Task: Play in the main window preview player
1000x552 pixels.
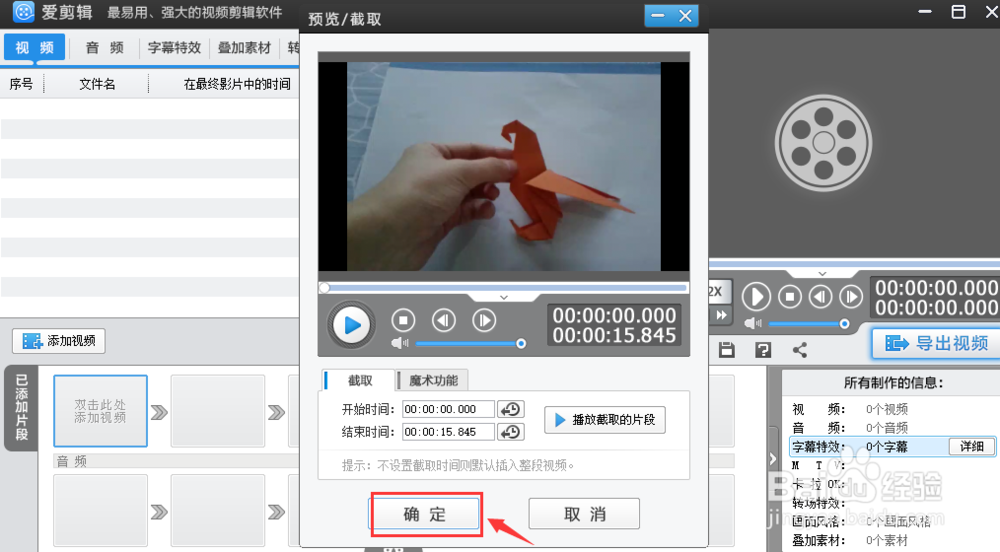Action: click(756, 297)
